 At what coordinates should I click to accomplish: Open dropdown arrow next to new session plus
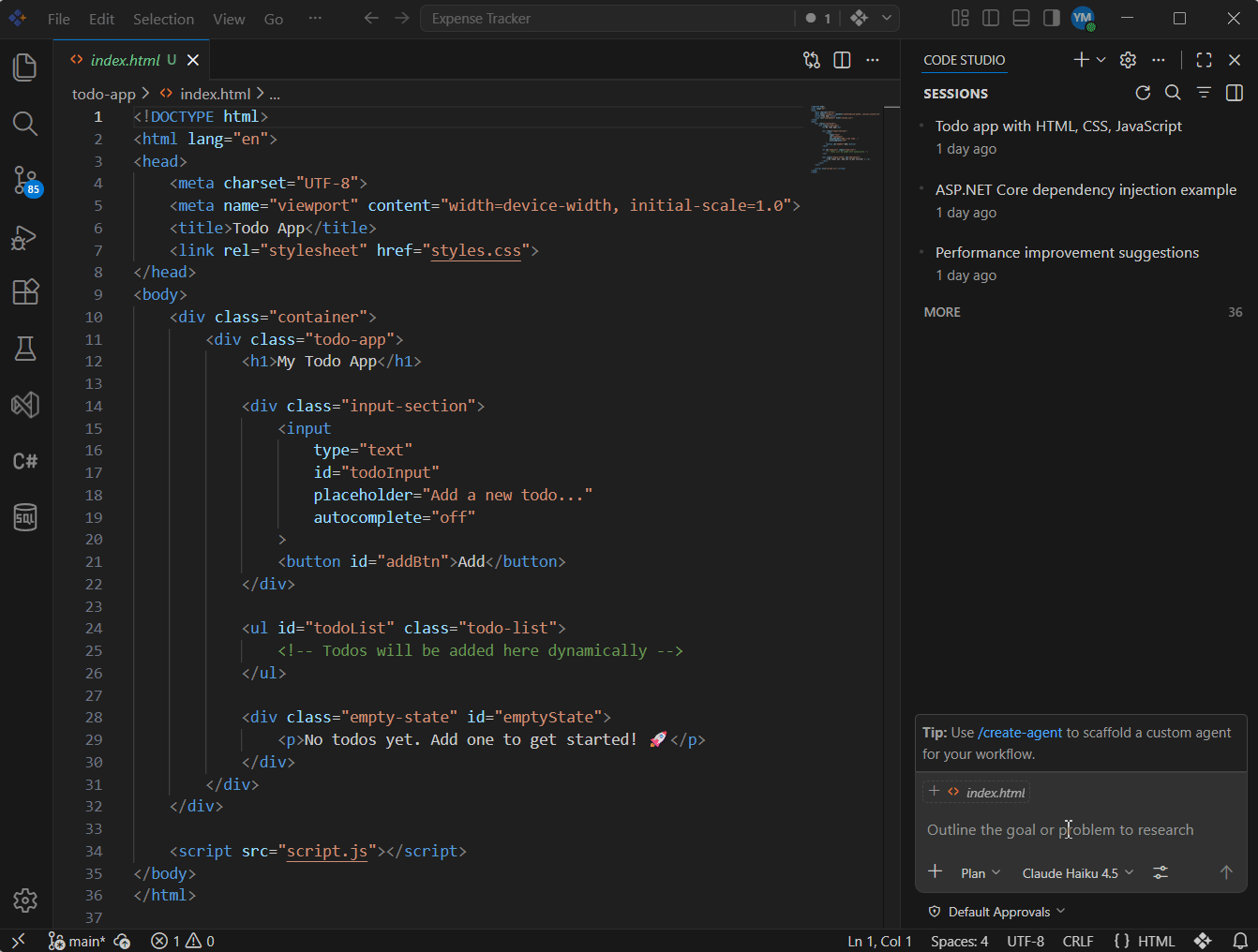click(x=1101, y=60)
